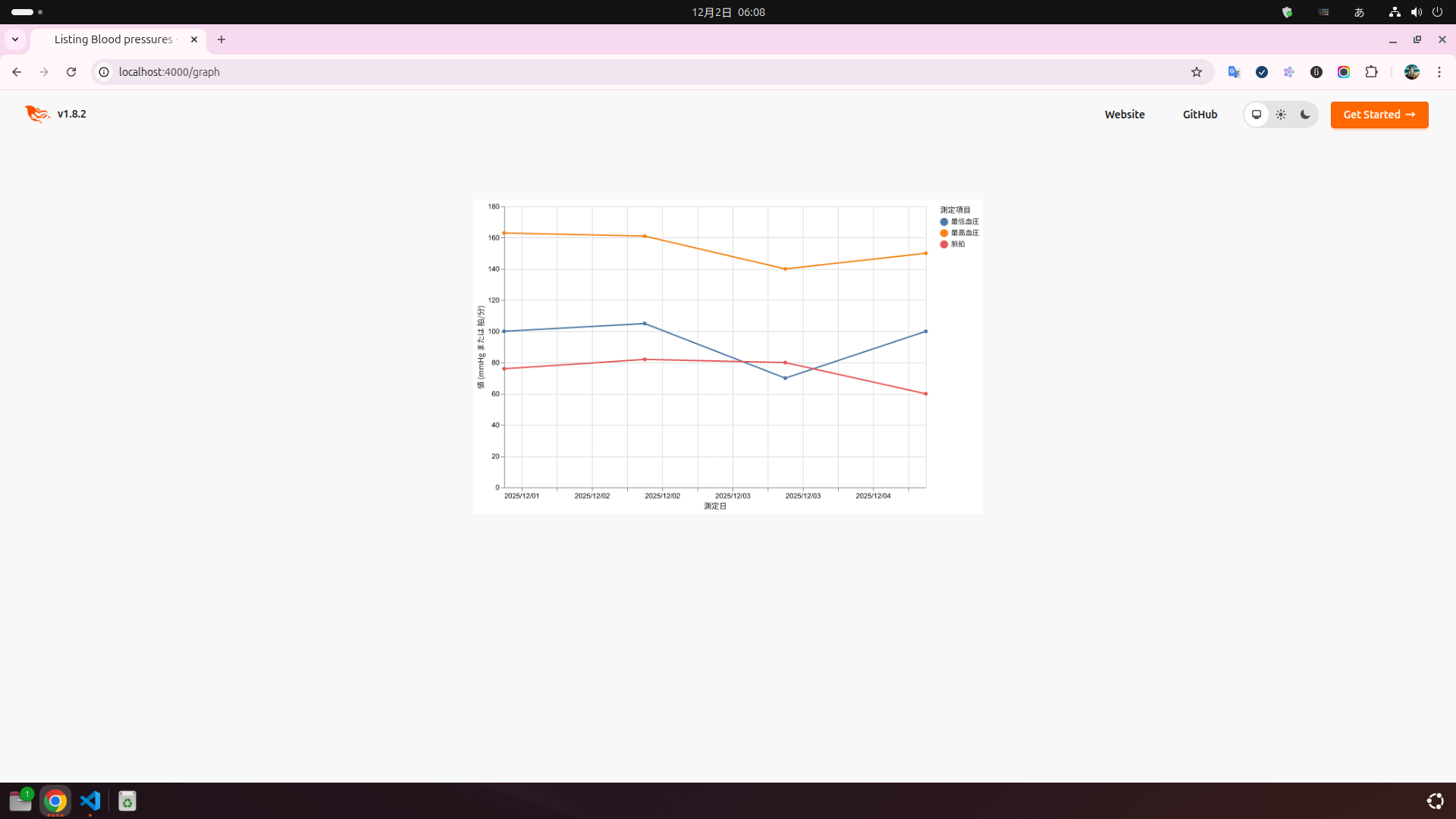Screen dimensions: 1456x819
Task: Open the Japanese input method menu
Action: (x=1359, y=12)
